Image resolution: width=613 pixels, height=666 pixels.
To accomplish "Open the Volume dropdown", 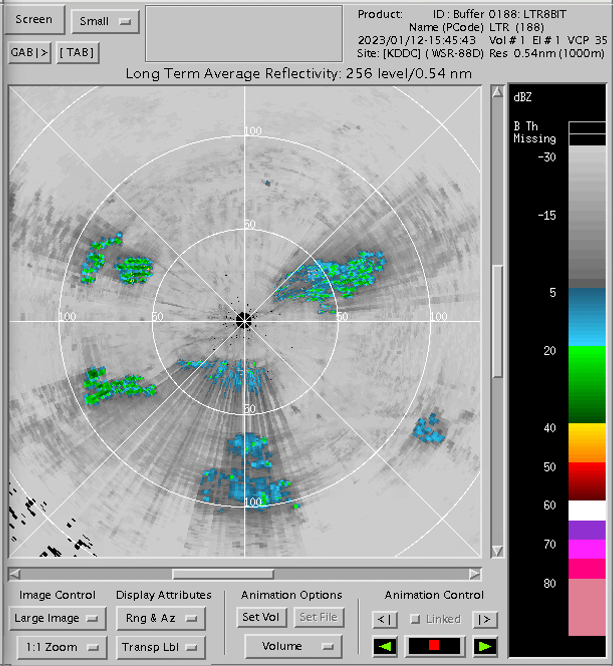I will pyautogui.click(x=293, y=646).
